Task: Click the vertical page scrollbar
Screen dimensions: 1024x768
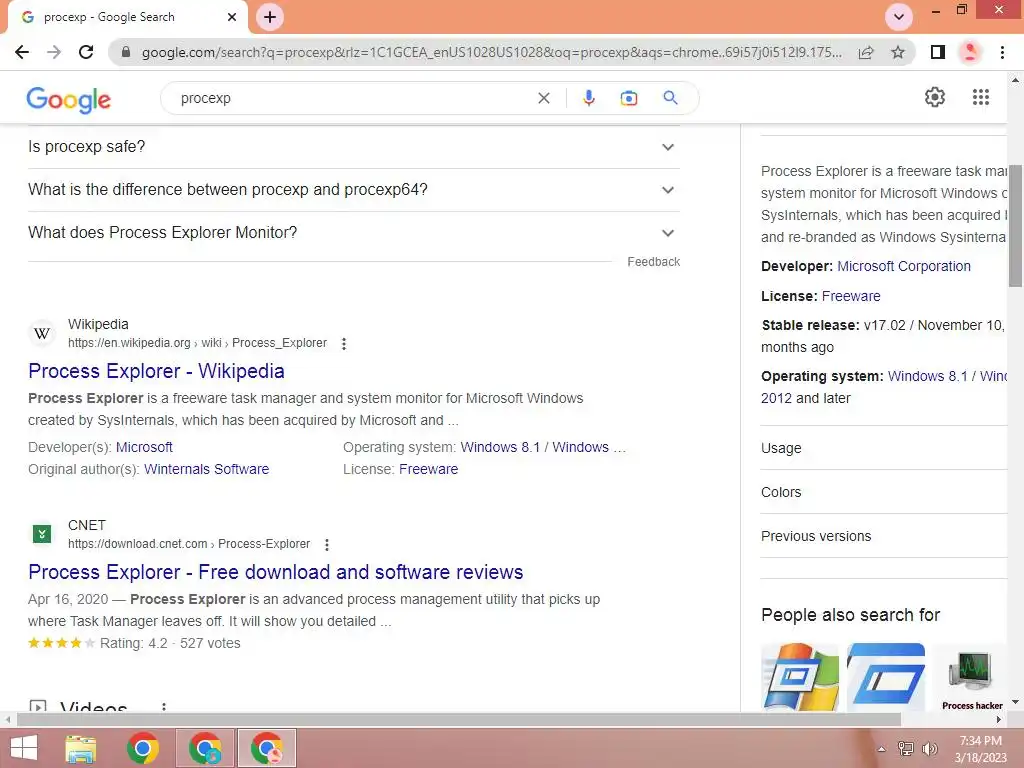Action: point(1015,225)
